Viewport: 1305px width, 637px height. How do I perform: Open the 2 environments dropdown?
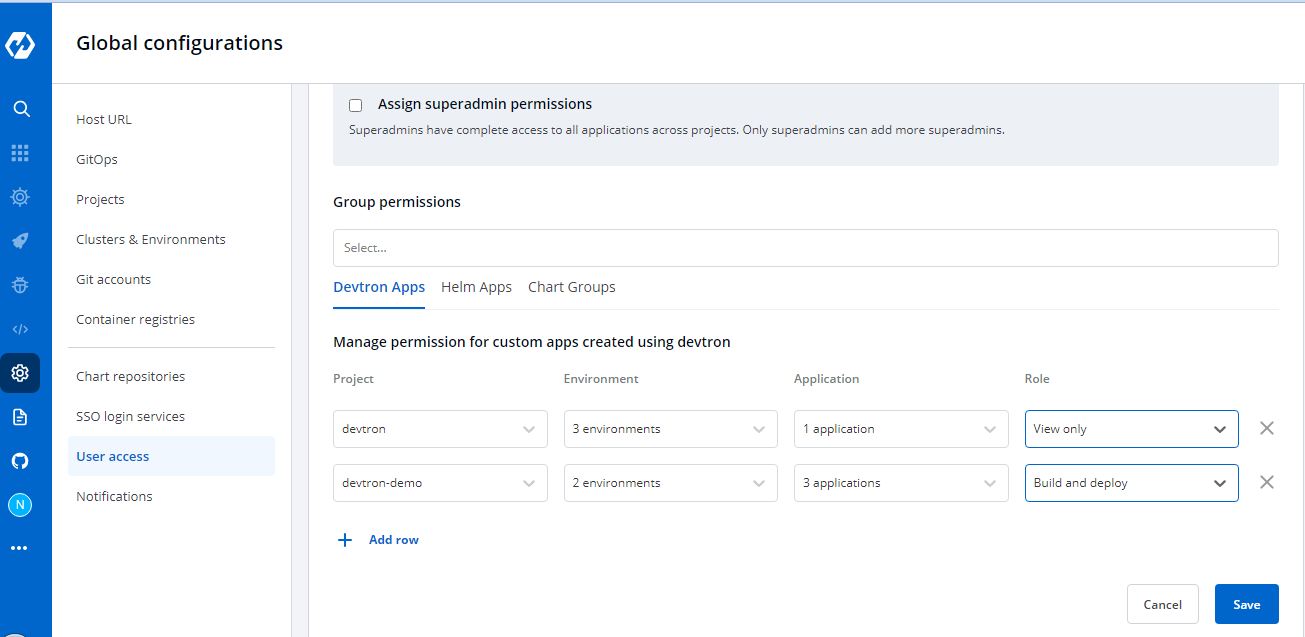(670, 483)
